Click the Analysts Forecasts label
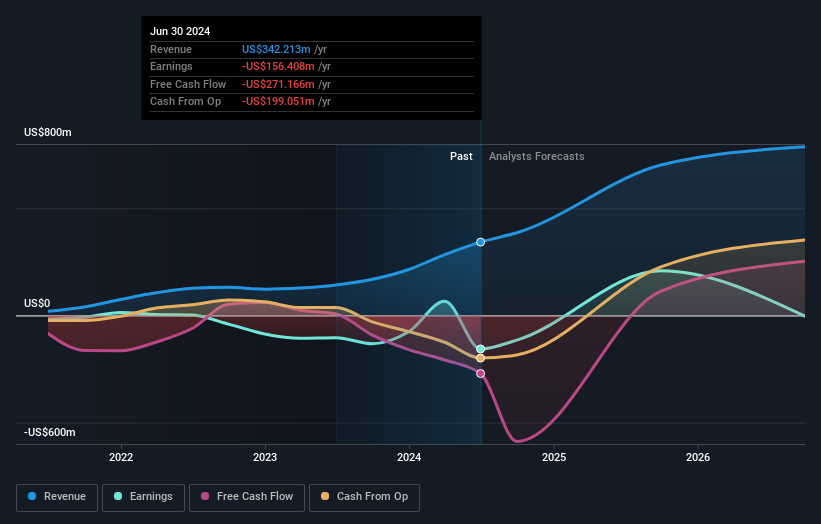821x524 pixels. tap(537, 156)
